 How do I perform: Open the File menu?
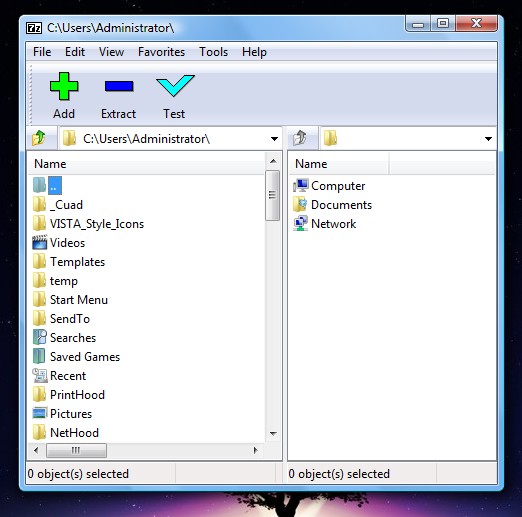(42, 52)
